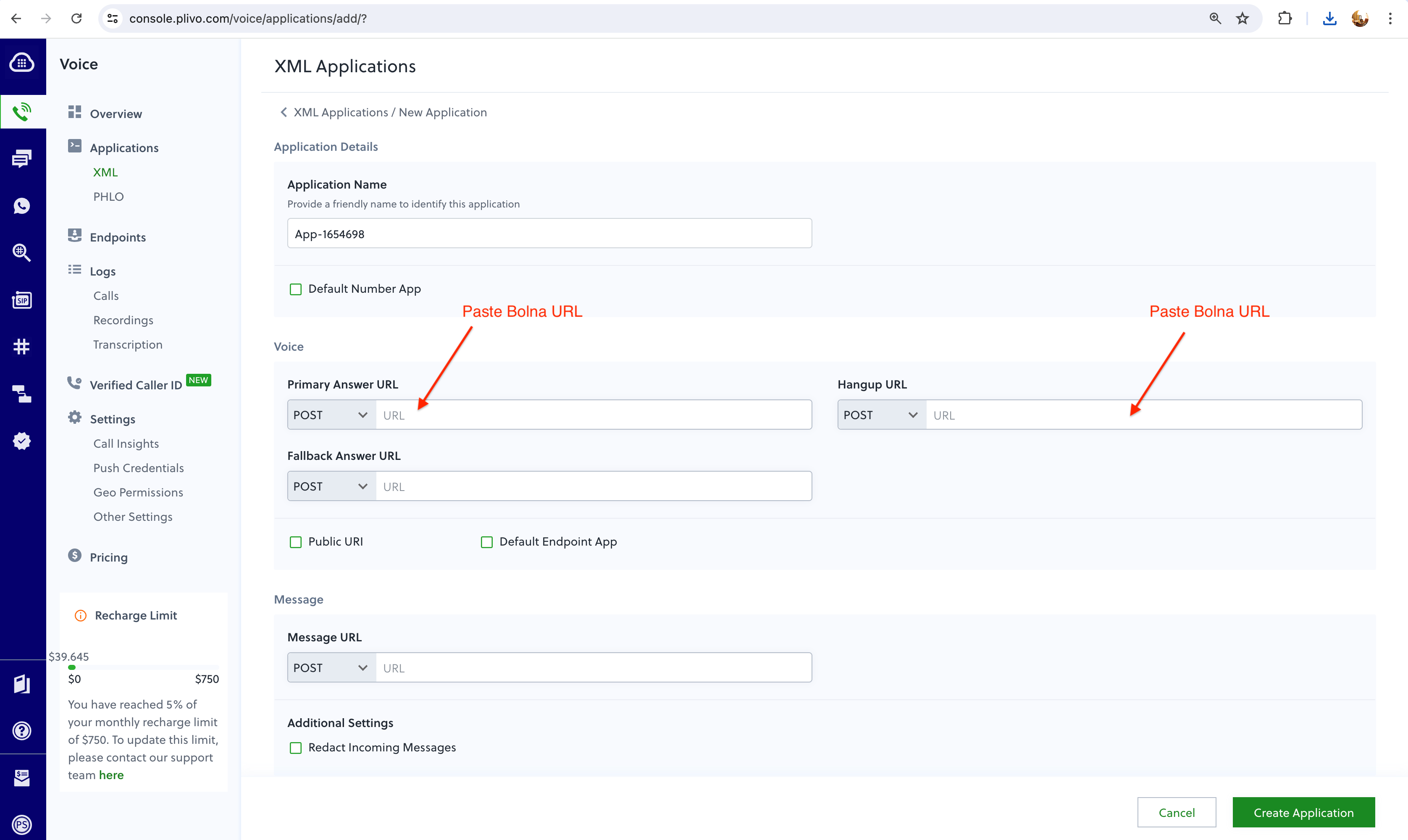Image resolution: width=1408 pixels, height=840 pixels.
Task: Bookmark page with the star icon
Action: click(x=1243, y=18)
